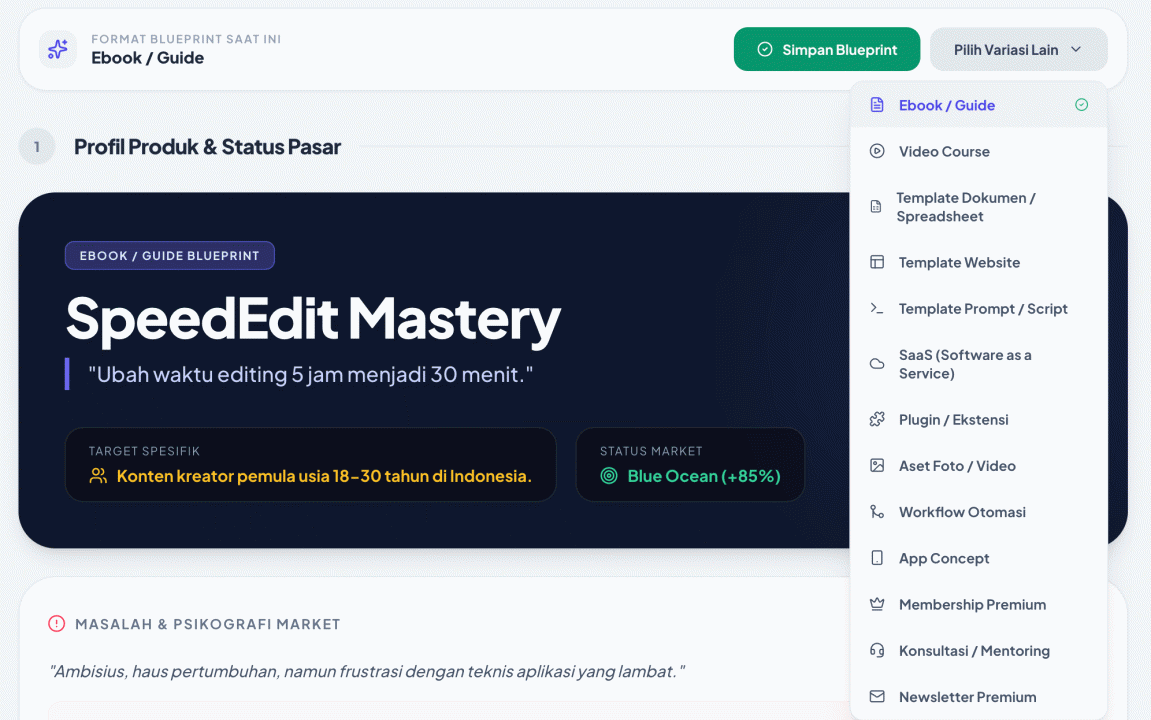Click the cloud icon beside SaaS option
The width and height of the screenshot is (1151, 720).
(877, 364)
